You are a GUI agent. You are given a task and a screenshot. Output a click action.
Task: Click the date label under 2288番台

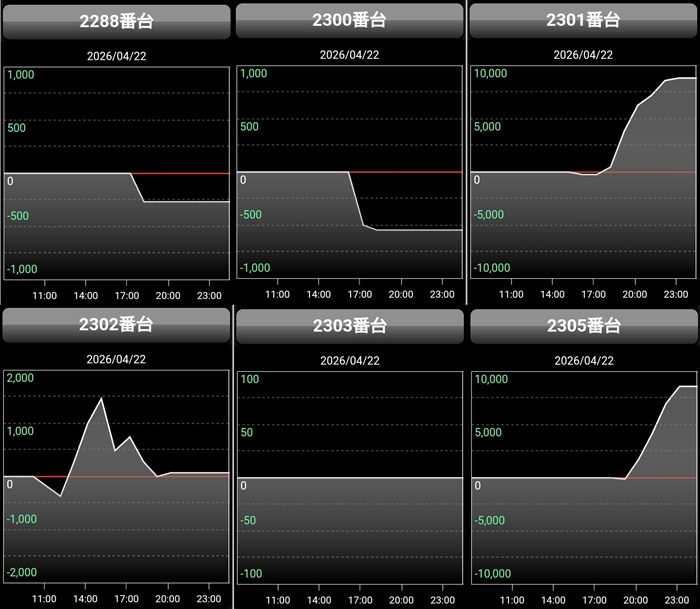(116, 55)
